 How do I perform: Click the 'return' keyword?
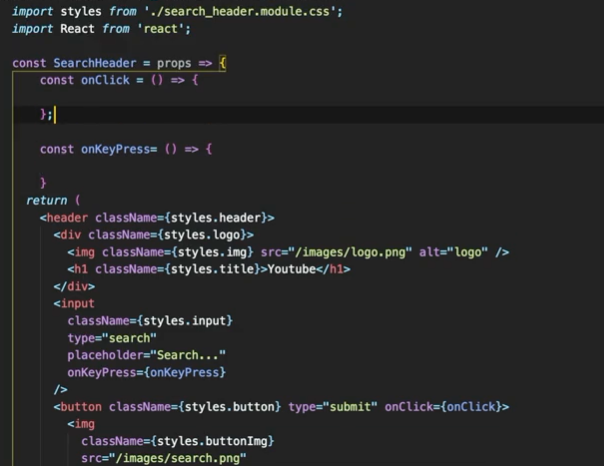[47, 200]
